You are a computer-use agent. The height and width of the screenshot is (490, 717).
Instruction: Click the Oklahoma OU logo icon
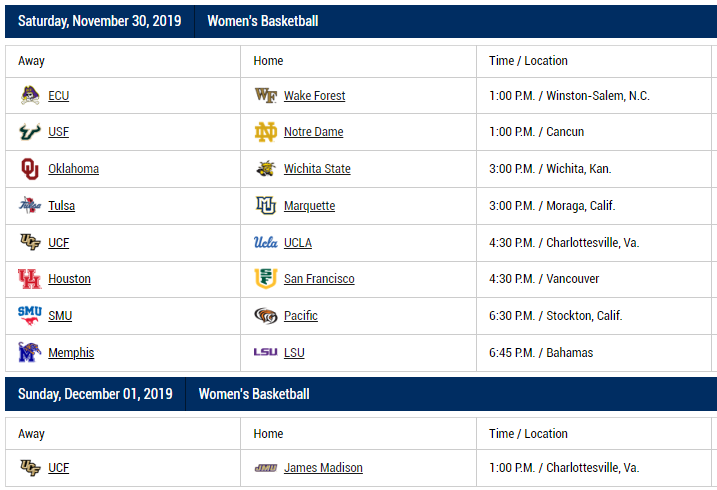coord(30,169)
